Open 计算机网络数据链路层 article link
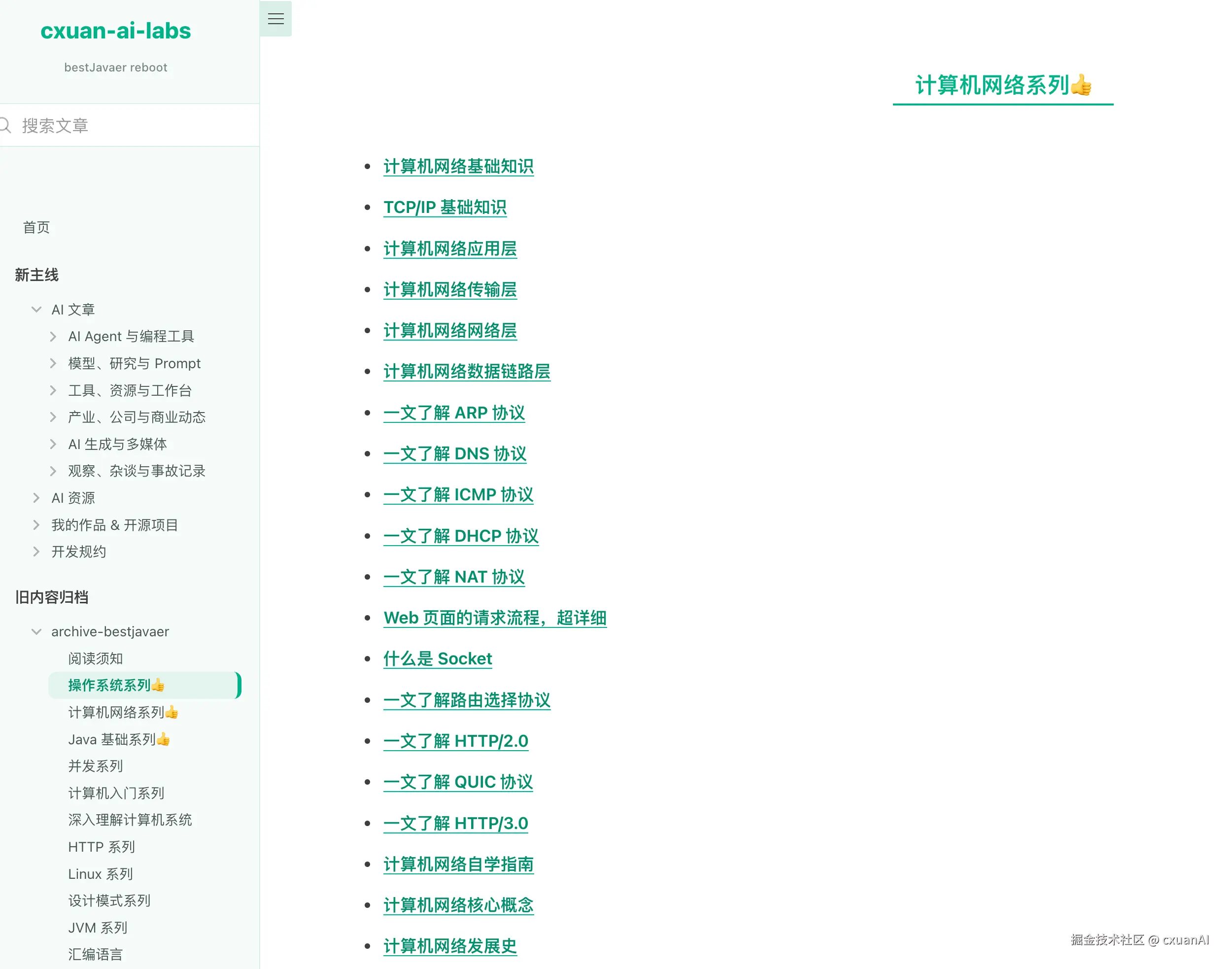1232x969 pixels. (467, 372)
